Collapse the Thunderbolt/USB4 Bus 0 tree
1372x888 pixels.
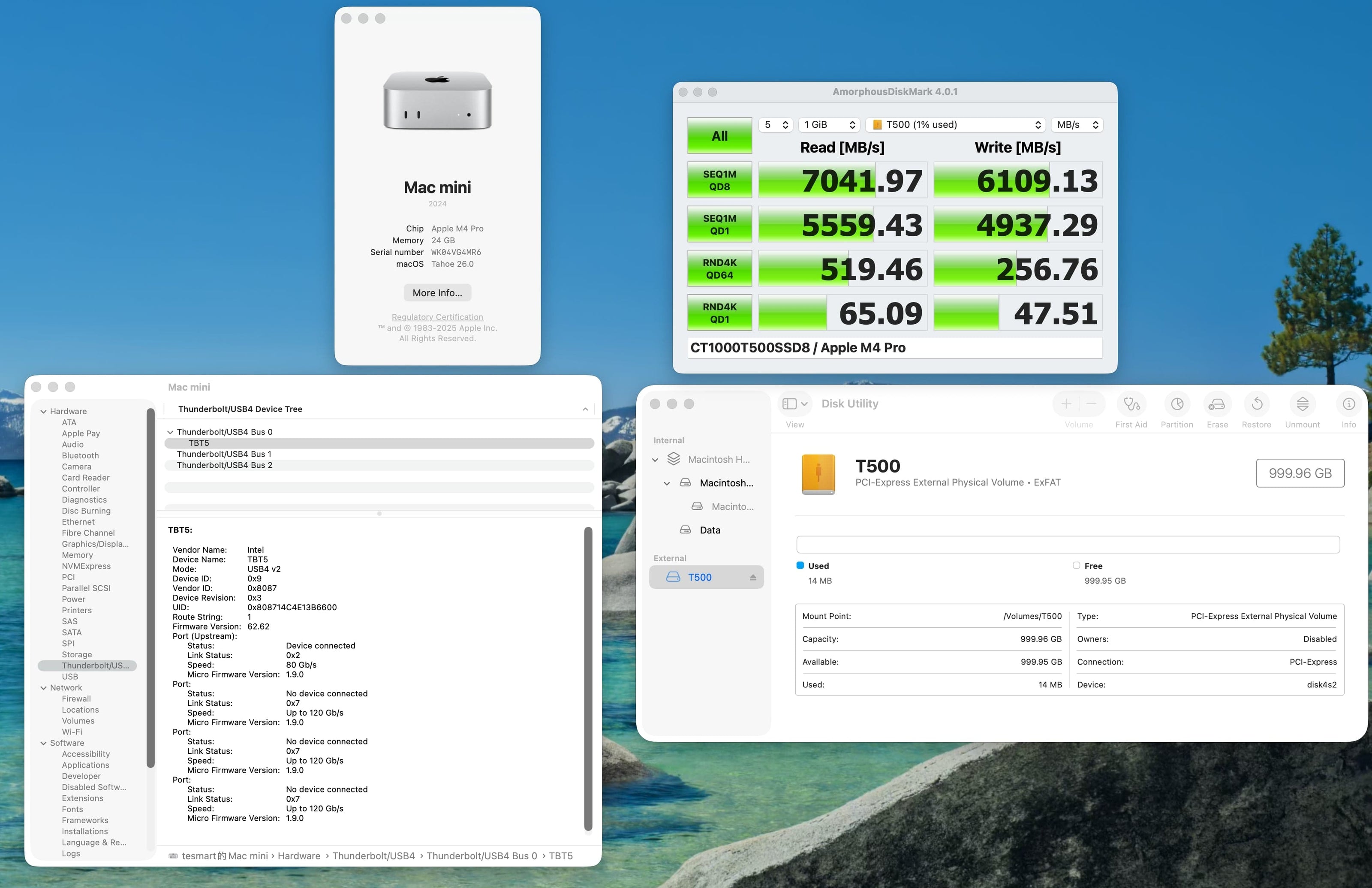click(170, 432)
